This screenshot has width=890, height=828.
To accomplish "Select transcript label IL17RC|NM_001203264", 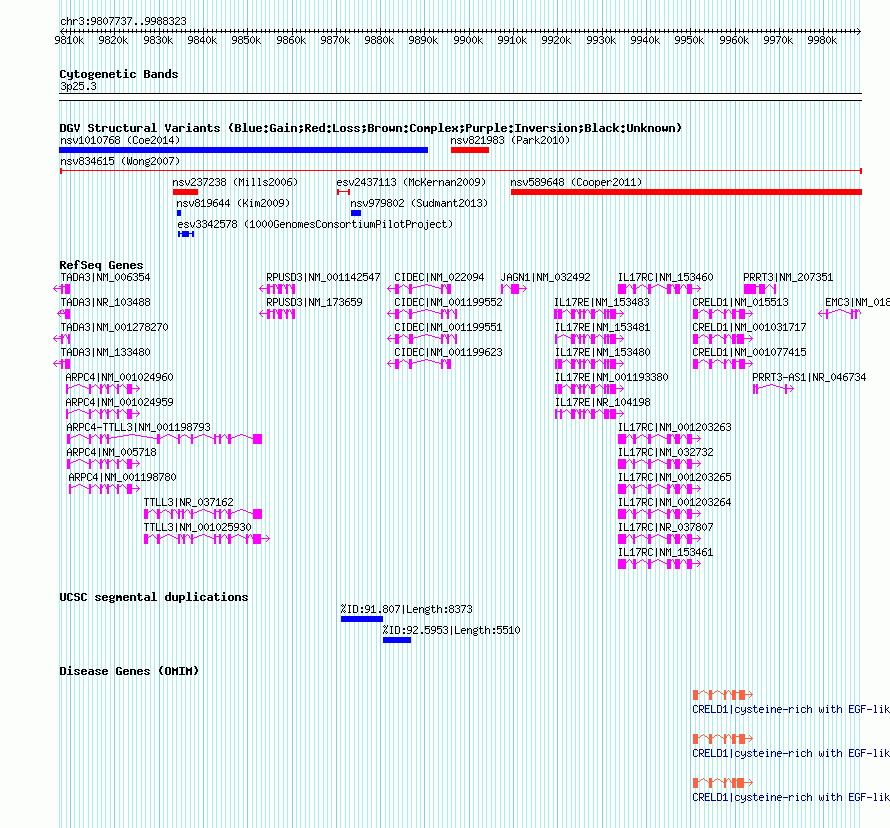I will (x=674, y=502).
